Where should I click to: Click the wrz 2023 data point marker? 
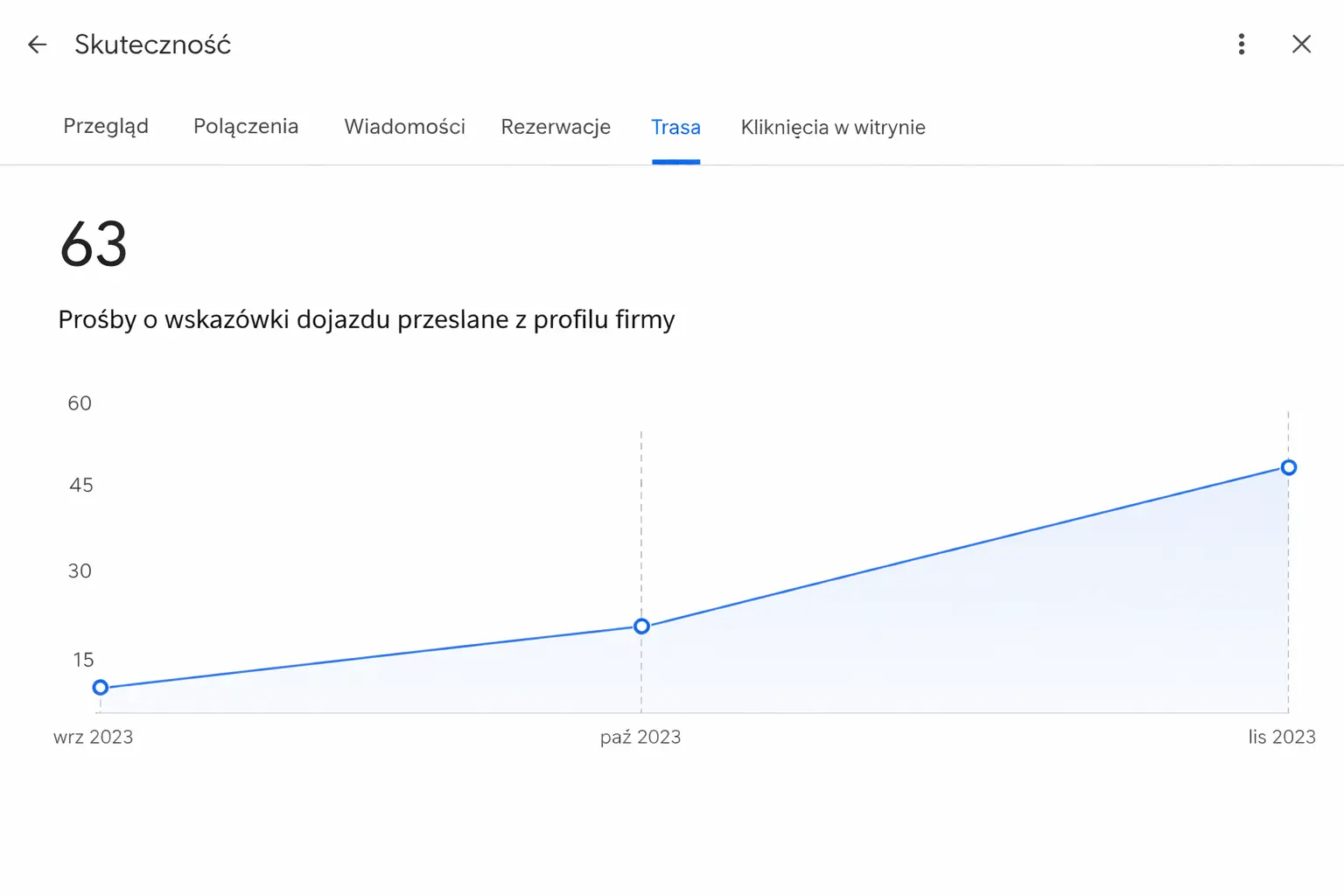(x=101, y=687)
